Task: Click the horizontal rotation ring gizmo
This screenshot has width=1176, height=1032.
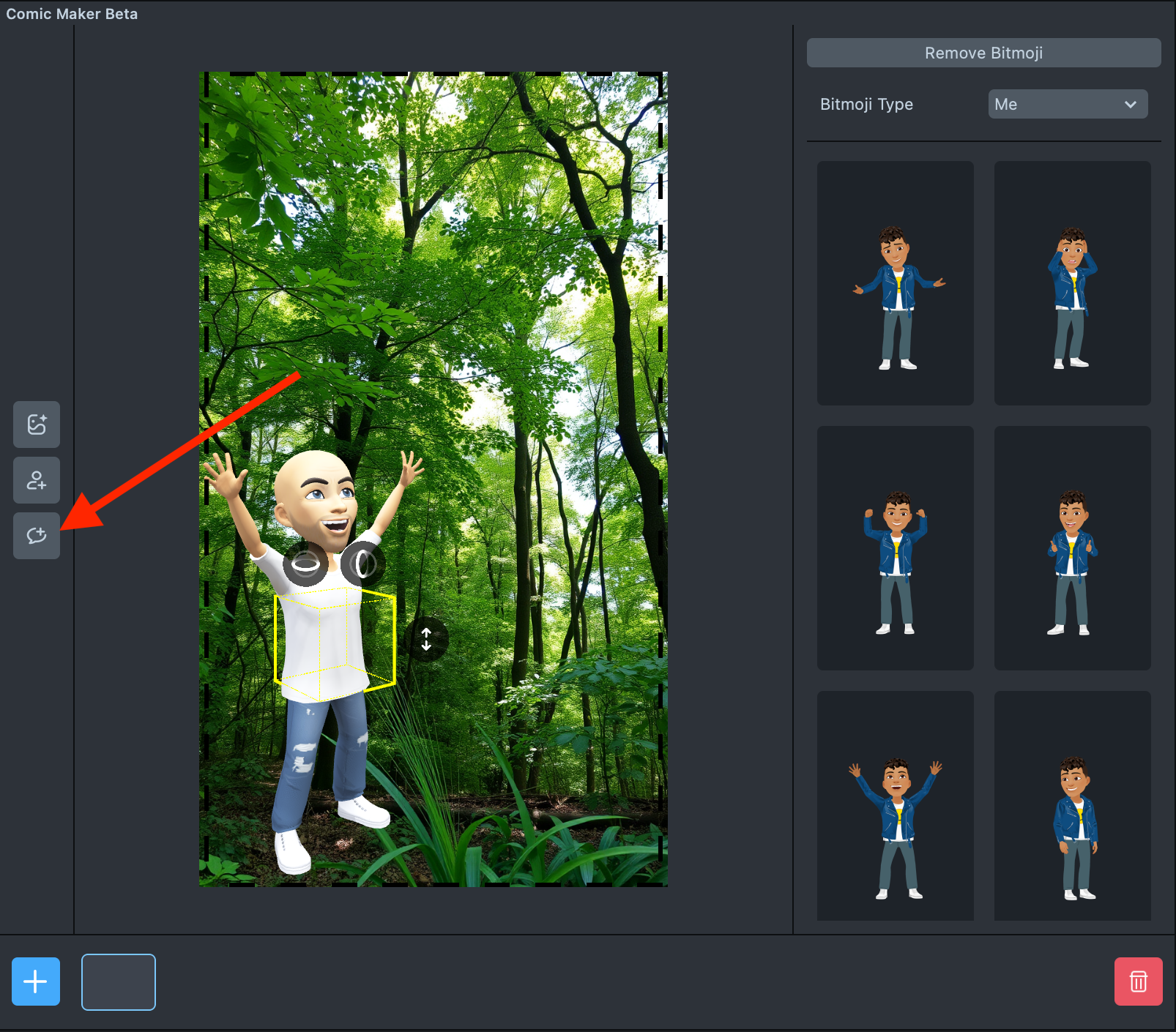Action: click(x=305, y=564)
